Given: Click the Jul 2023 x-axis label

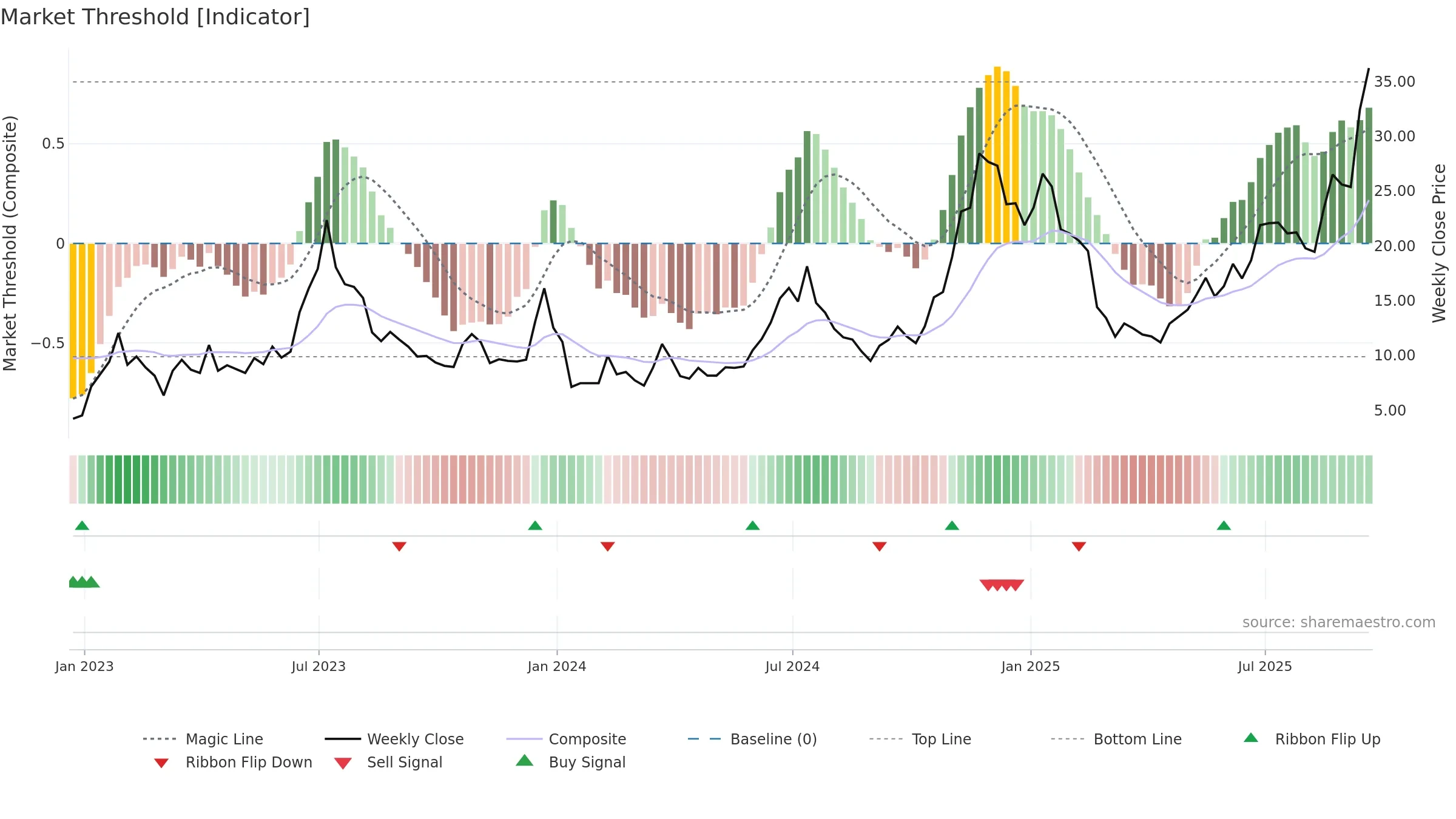Looking at the screenshot, I should (x=318, y=667).
